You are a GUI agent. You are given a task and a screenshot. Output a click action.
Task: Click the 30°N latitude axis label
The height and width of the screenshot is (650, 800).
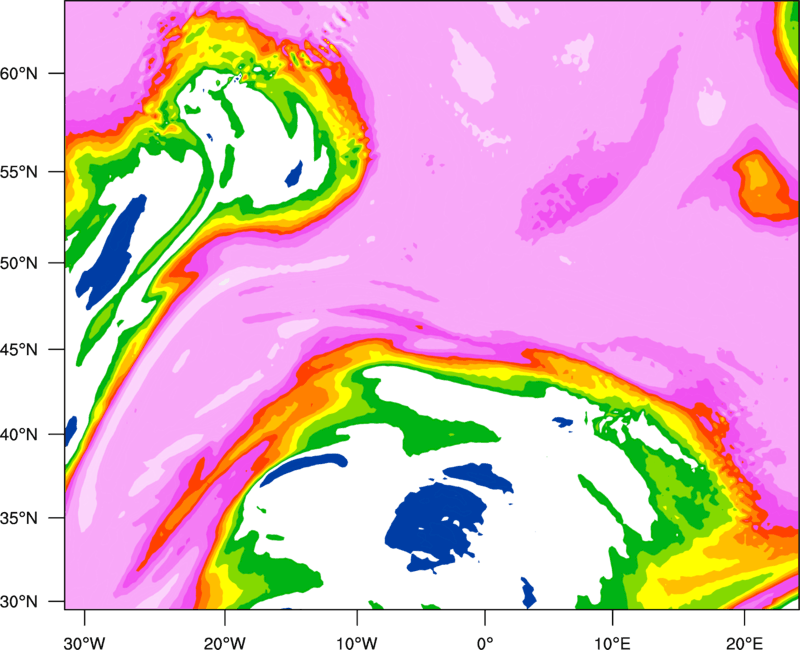click(19, 602)
